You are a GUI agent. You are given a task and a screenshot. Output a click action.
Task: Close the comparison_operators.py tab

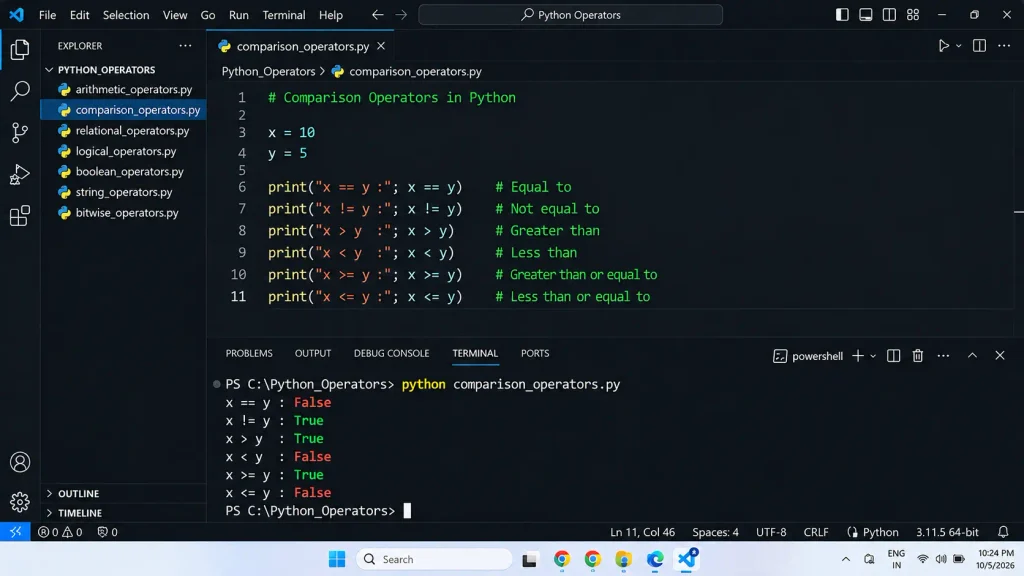[381, 46]
